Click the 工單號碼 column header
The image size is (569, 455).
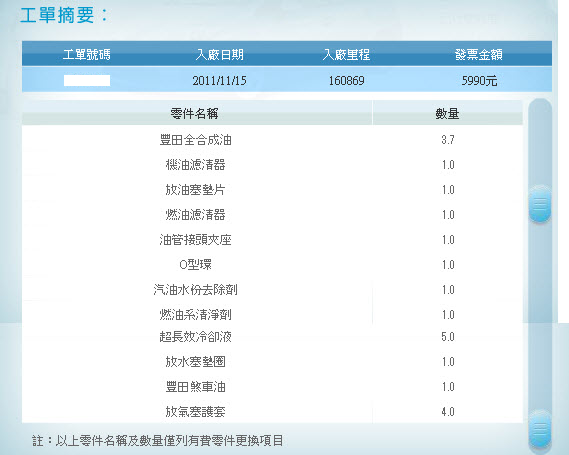pos(87,55)
